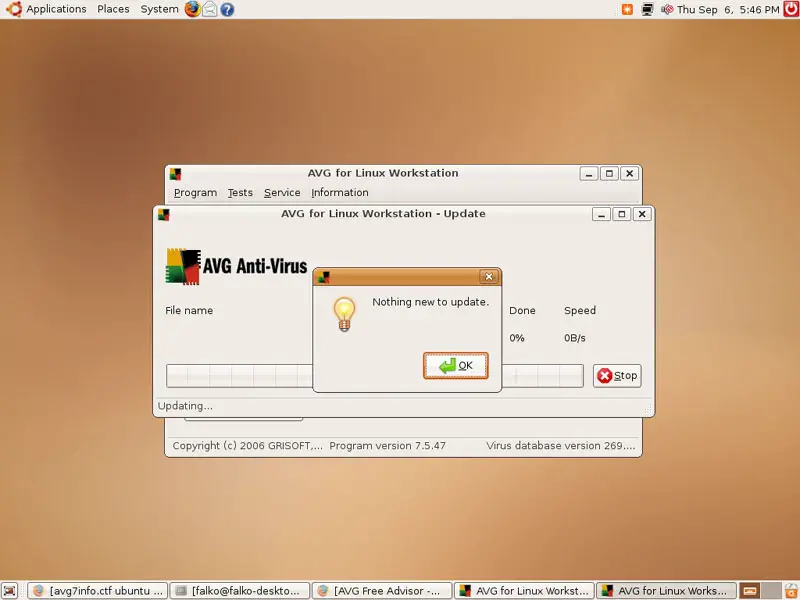Viewport: 800px width, 600px height.
Task: Switch to the '[AVG Free Advisor -...' taskbar window
Action: [382, 591]
